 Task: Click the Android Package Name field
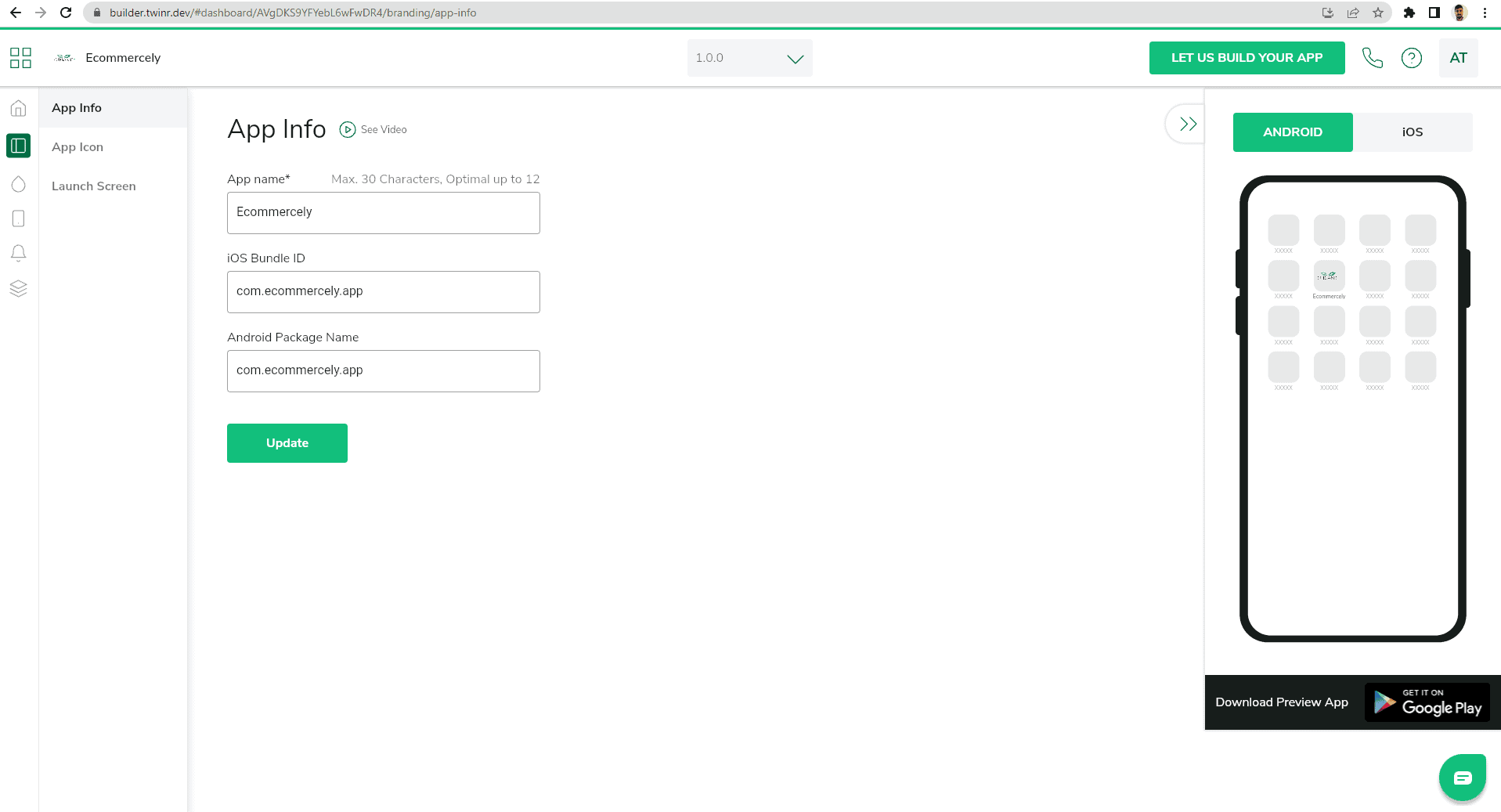pyautogui.click(x=383, y=370)
